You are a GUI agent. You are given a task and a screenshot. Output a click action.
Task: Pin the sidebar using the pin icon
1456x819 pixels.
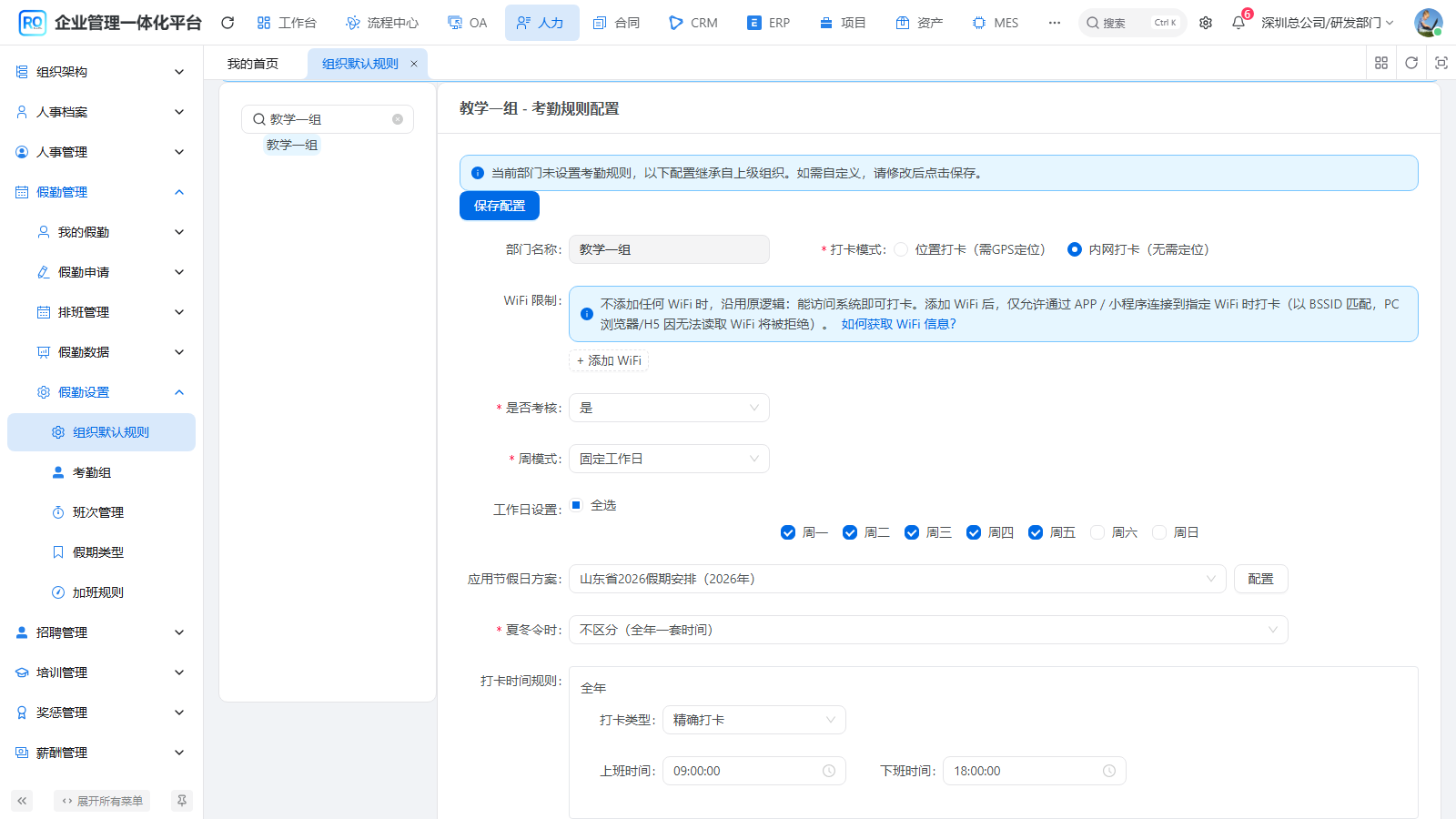pos(182,801)
